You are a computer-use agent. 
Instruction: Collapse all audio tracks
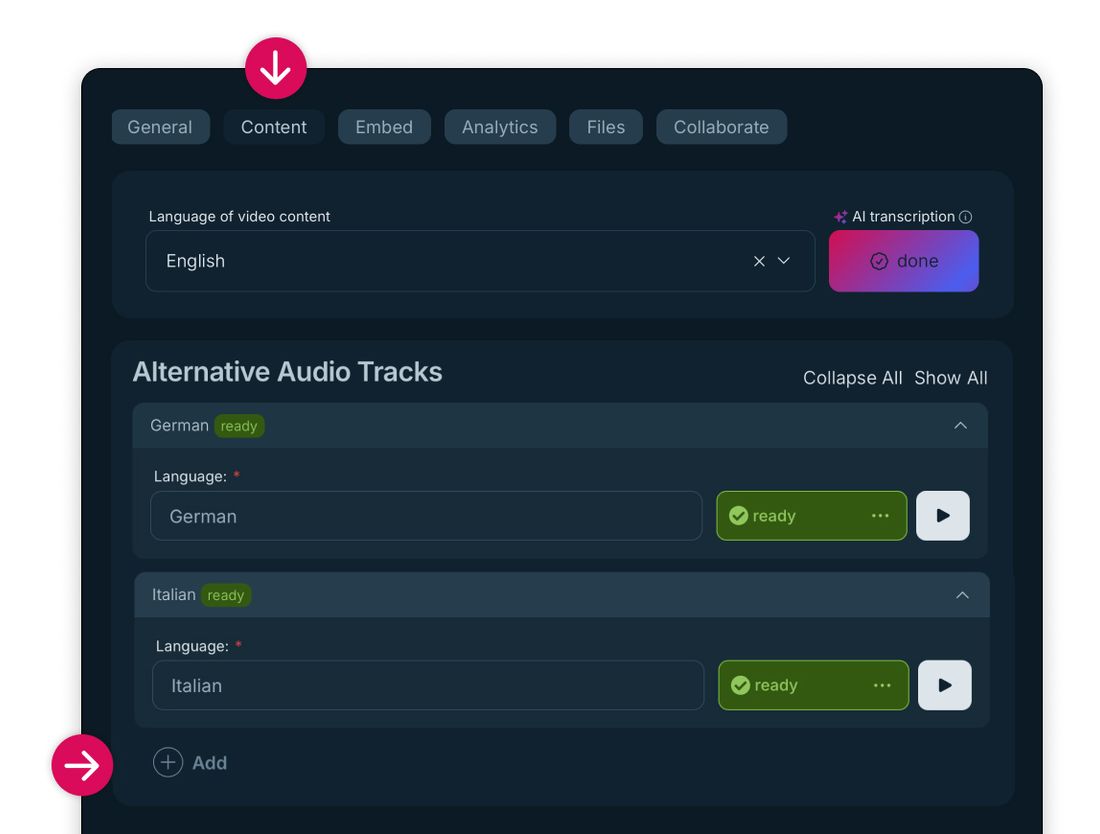coord(852,378)
